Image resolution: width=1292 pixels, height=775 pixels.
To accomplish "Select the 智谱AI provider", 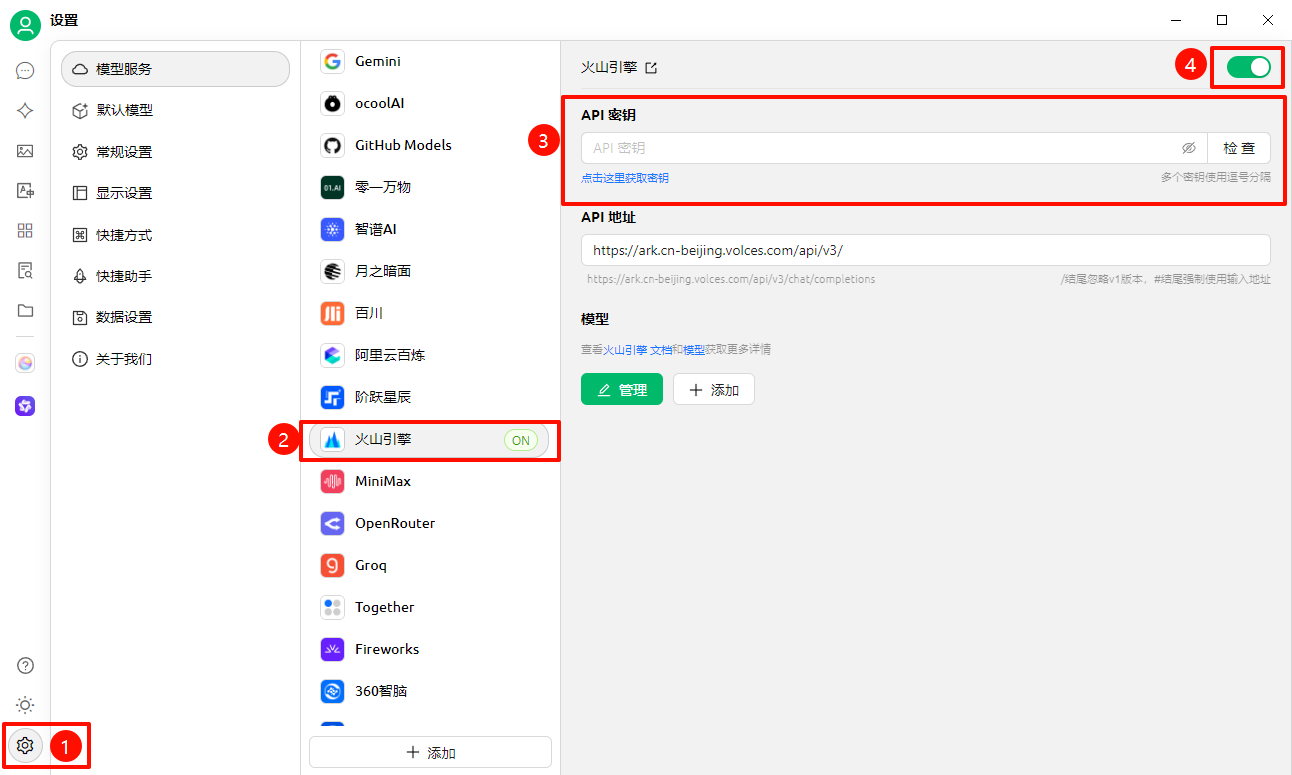I will pyautogui.click(x=430, y=229).
